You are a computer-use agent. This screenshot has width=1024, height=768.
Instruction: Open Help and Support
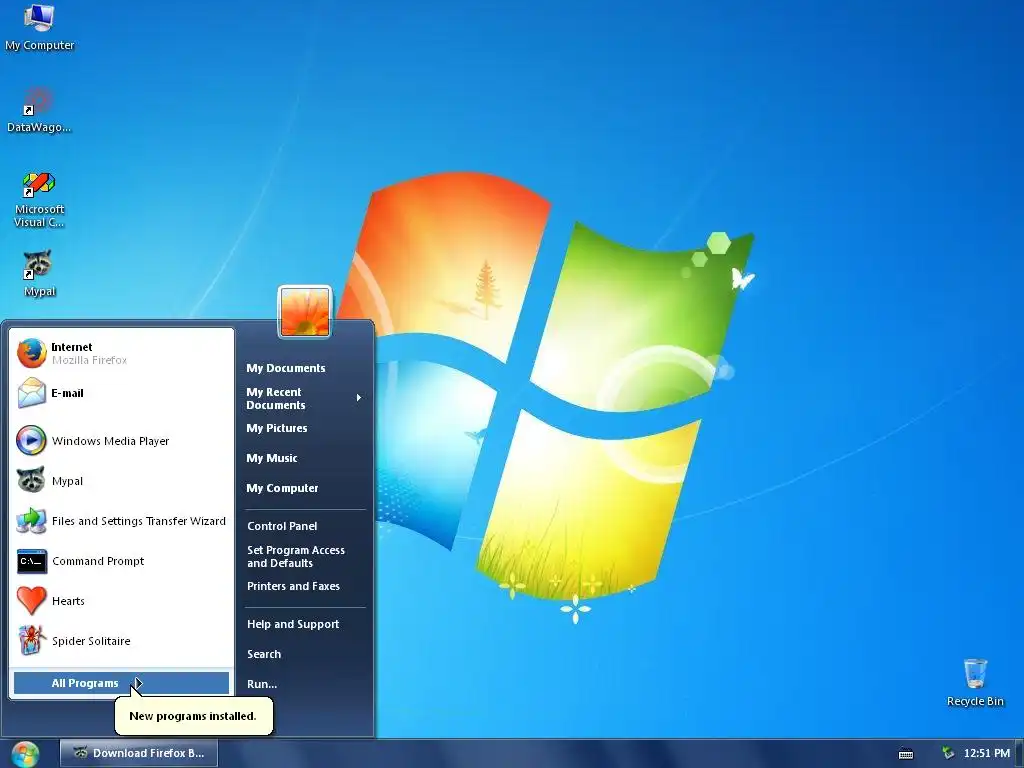point(293,624)
